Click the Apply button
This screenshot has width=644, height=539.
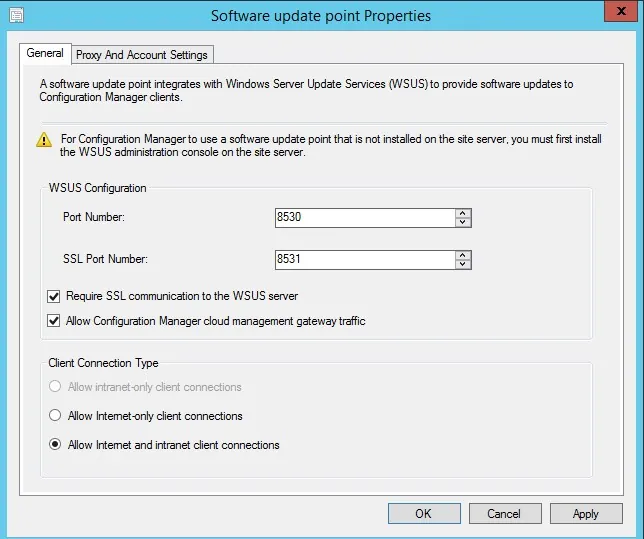(585, 514)
